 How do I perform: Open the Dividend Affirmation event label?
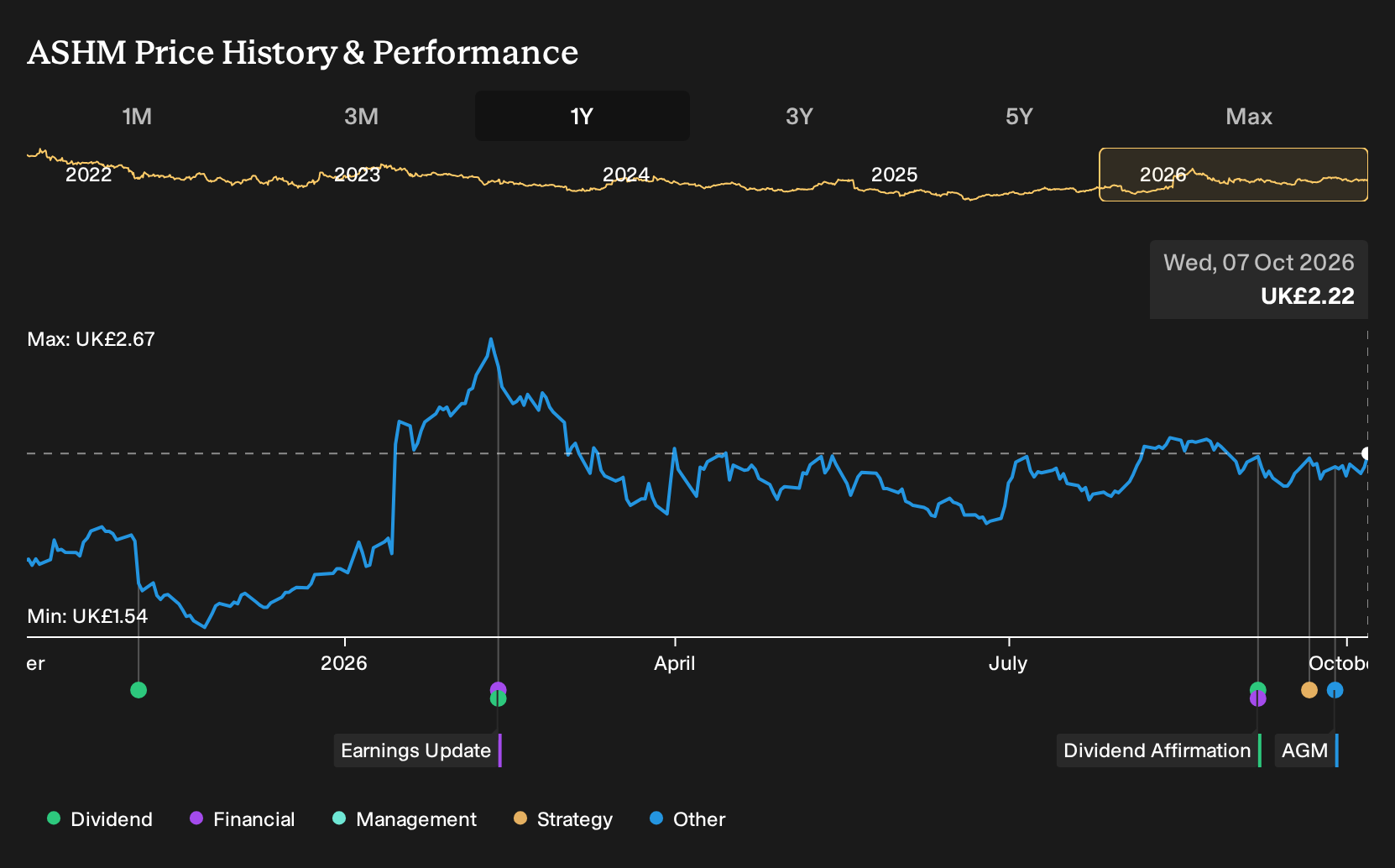pos(1159,750)
